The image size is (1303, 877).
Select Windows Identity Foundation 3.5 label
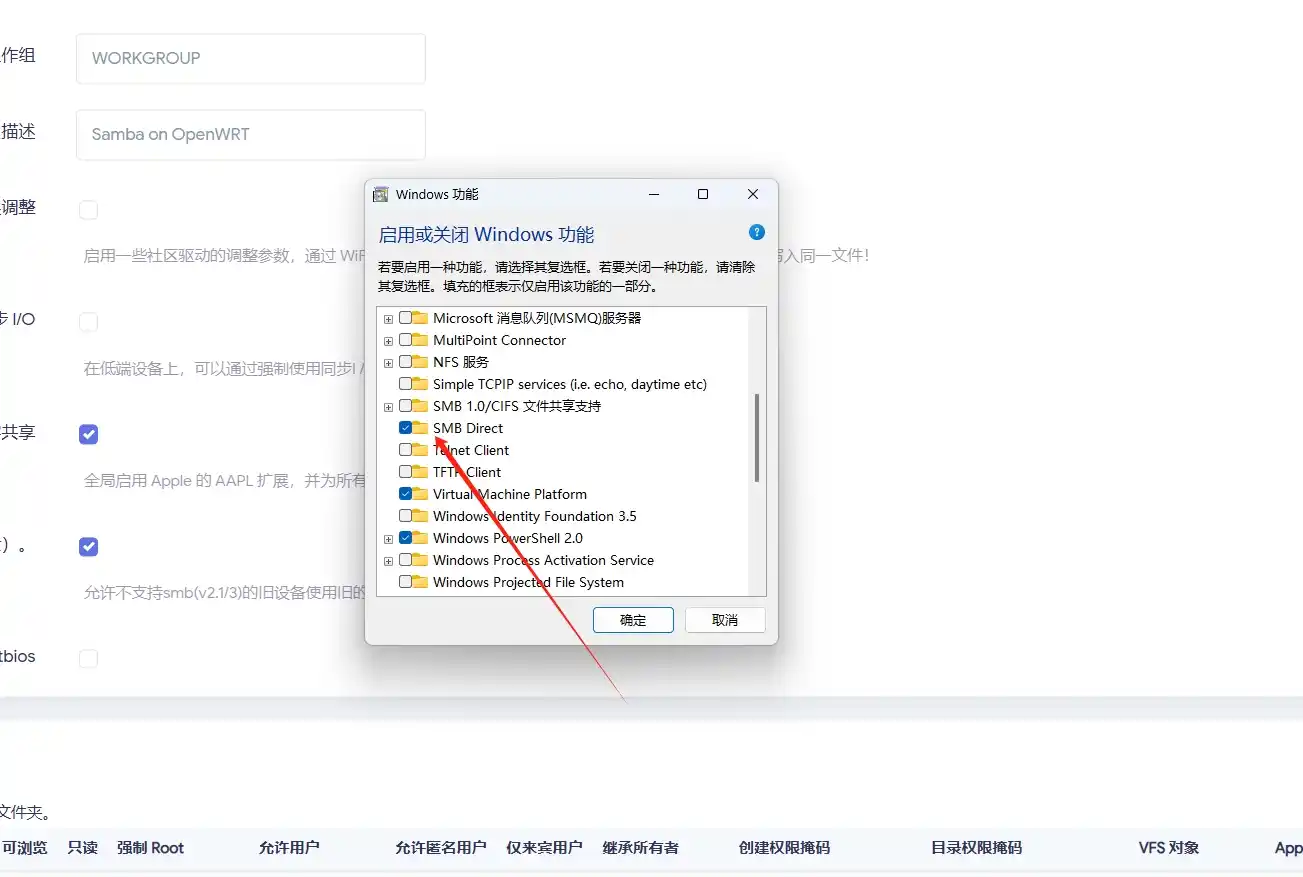tap(535, 516)
